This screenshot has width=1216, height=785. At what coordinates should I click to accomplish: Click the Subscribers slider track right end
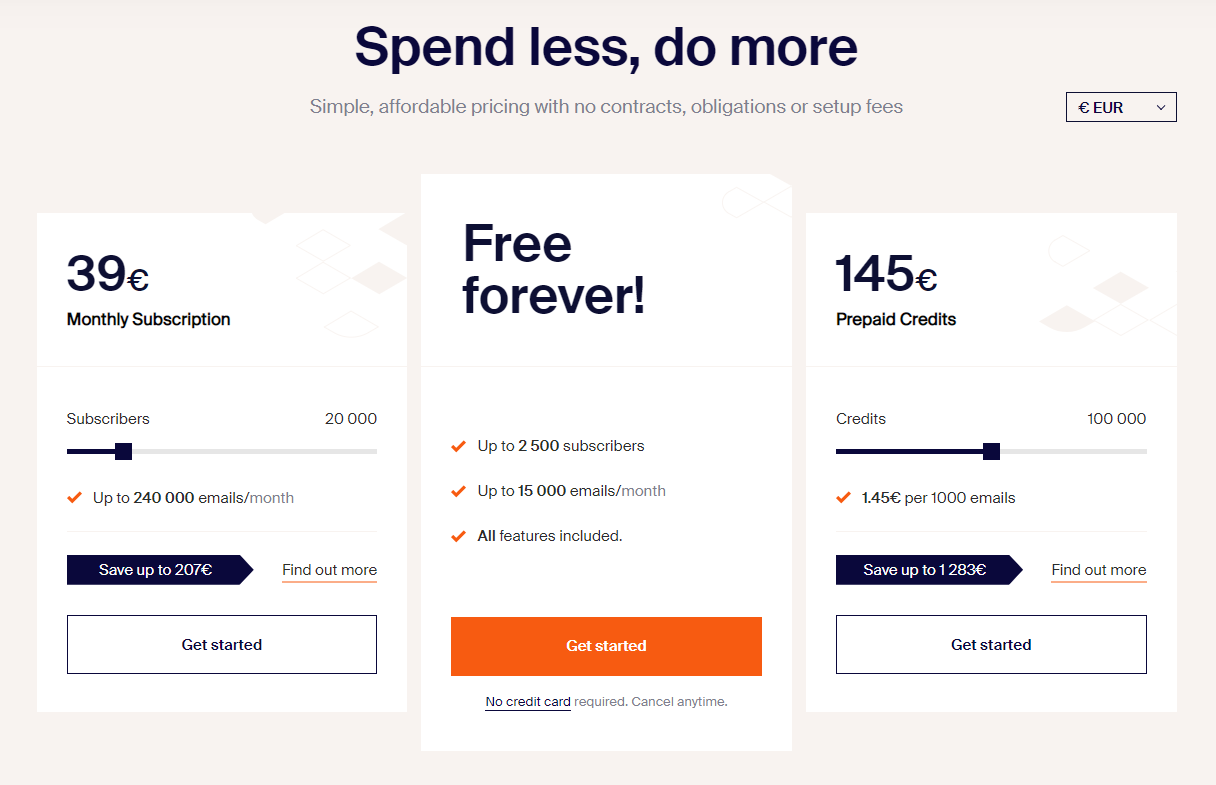[x=372, y=451]
